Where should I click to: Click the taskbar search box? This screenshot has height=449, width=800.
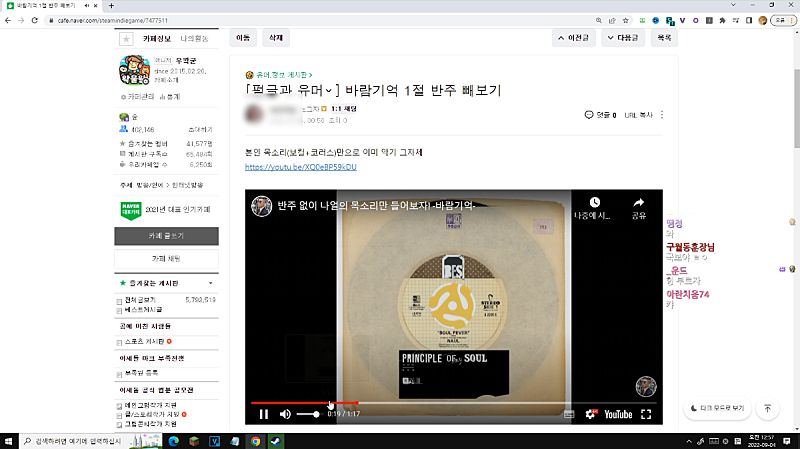coord(90,441)
